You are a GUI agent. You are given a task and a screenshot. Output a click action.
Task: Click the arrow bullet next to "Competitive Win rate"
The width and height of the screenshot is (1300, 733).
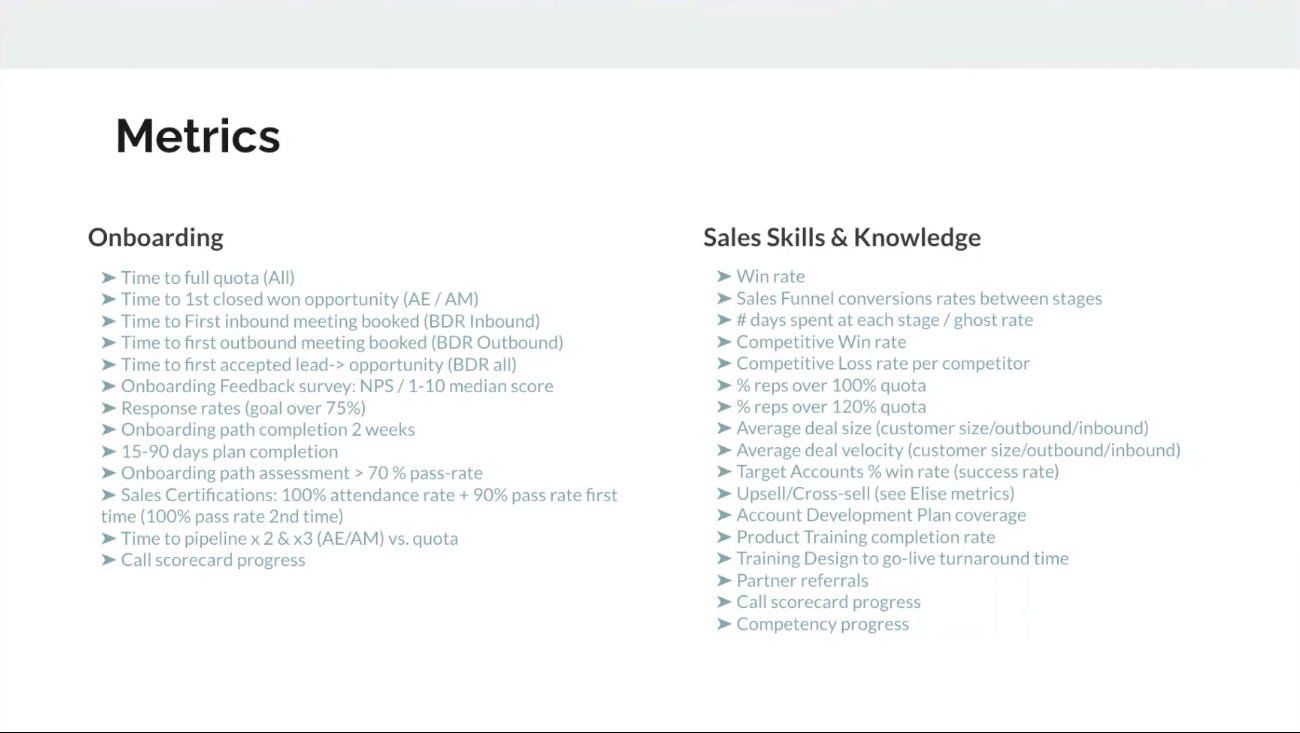pos(724,342)
